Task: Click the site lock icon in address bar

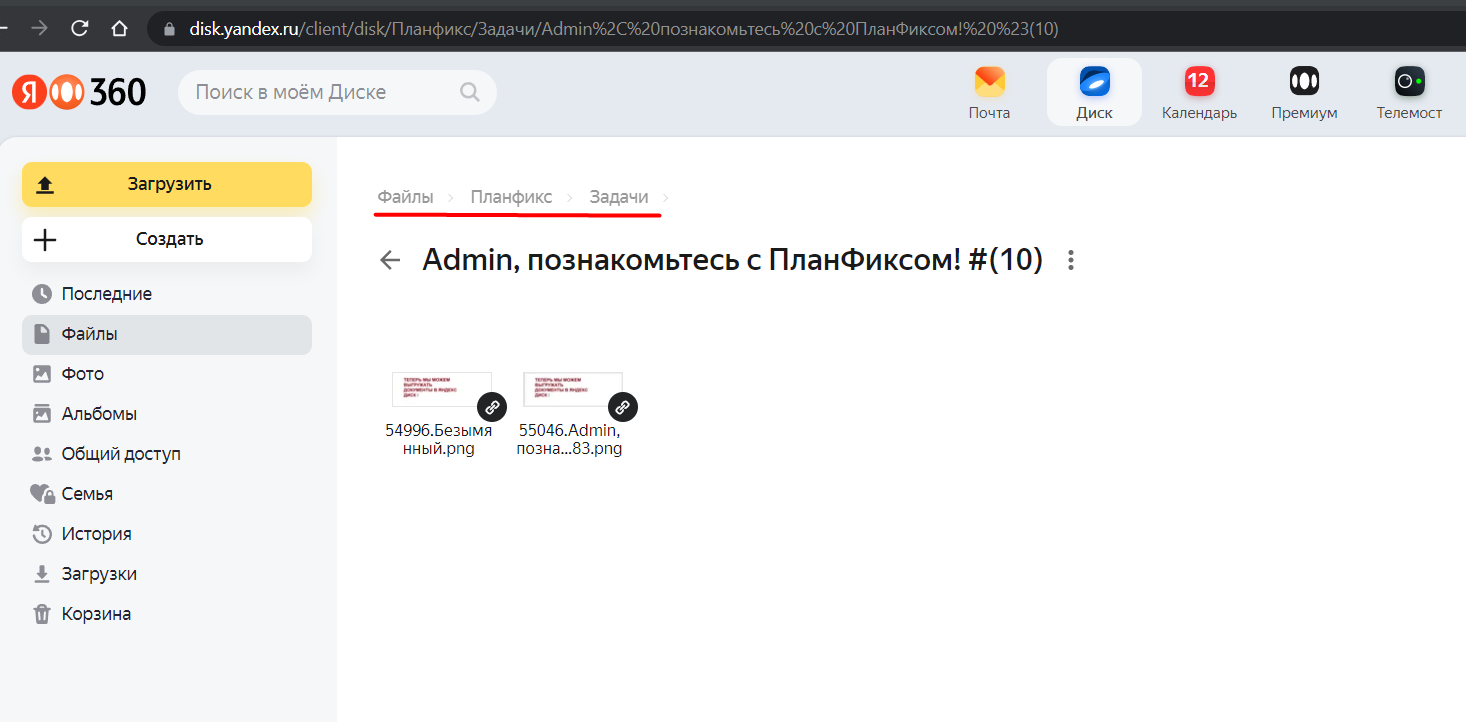Action: click(169, 29)
